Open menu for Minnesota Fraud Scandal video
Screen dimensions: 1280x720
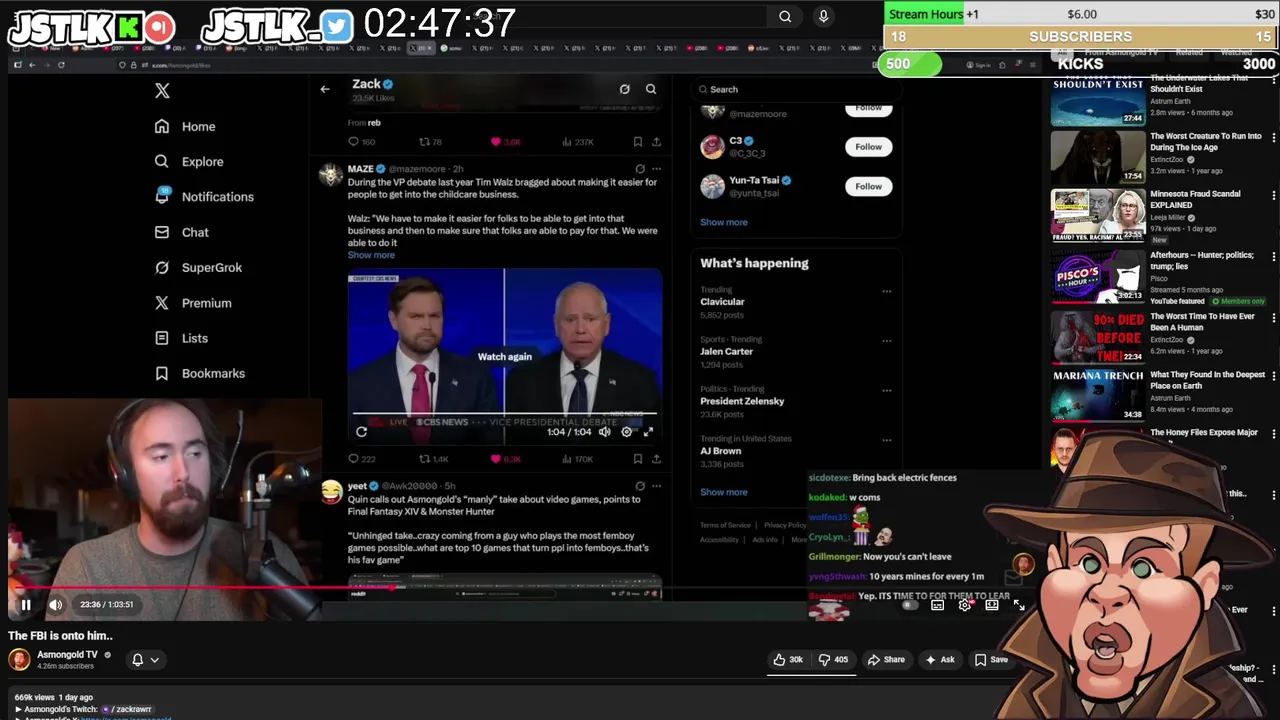pyautogui.click(x=1273, y=195)
